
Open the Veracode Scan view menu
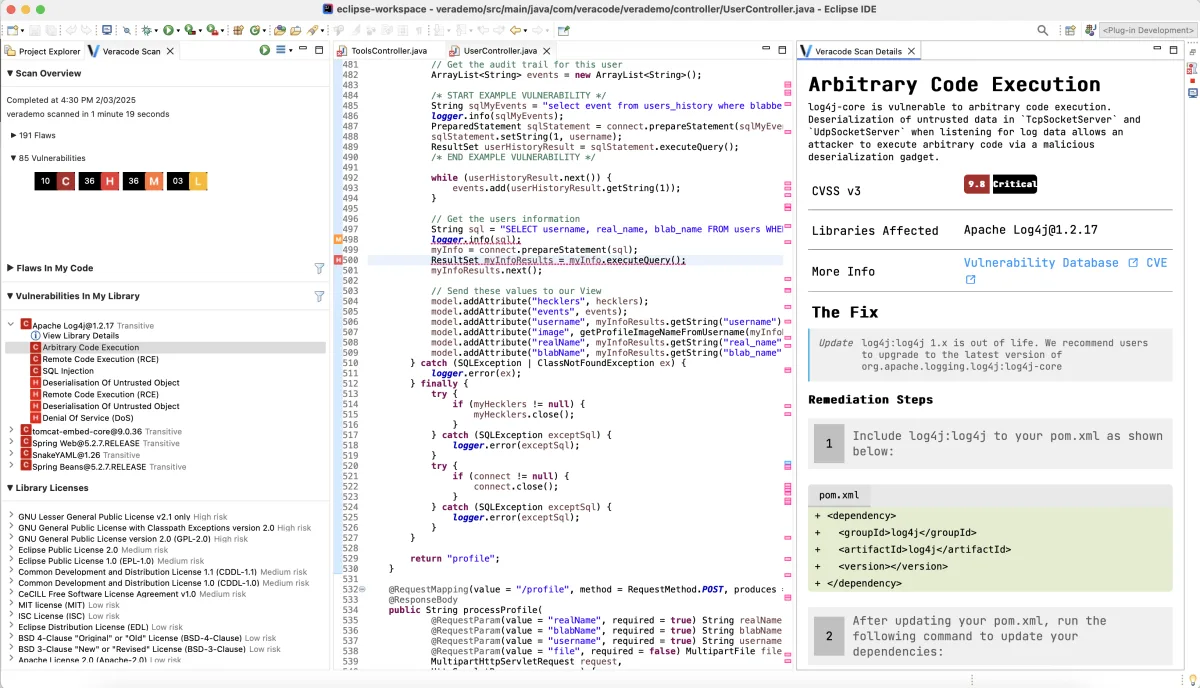(x=283, y=50)
